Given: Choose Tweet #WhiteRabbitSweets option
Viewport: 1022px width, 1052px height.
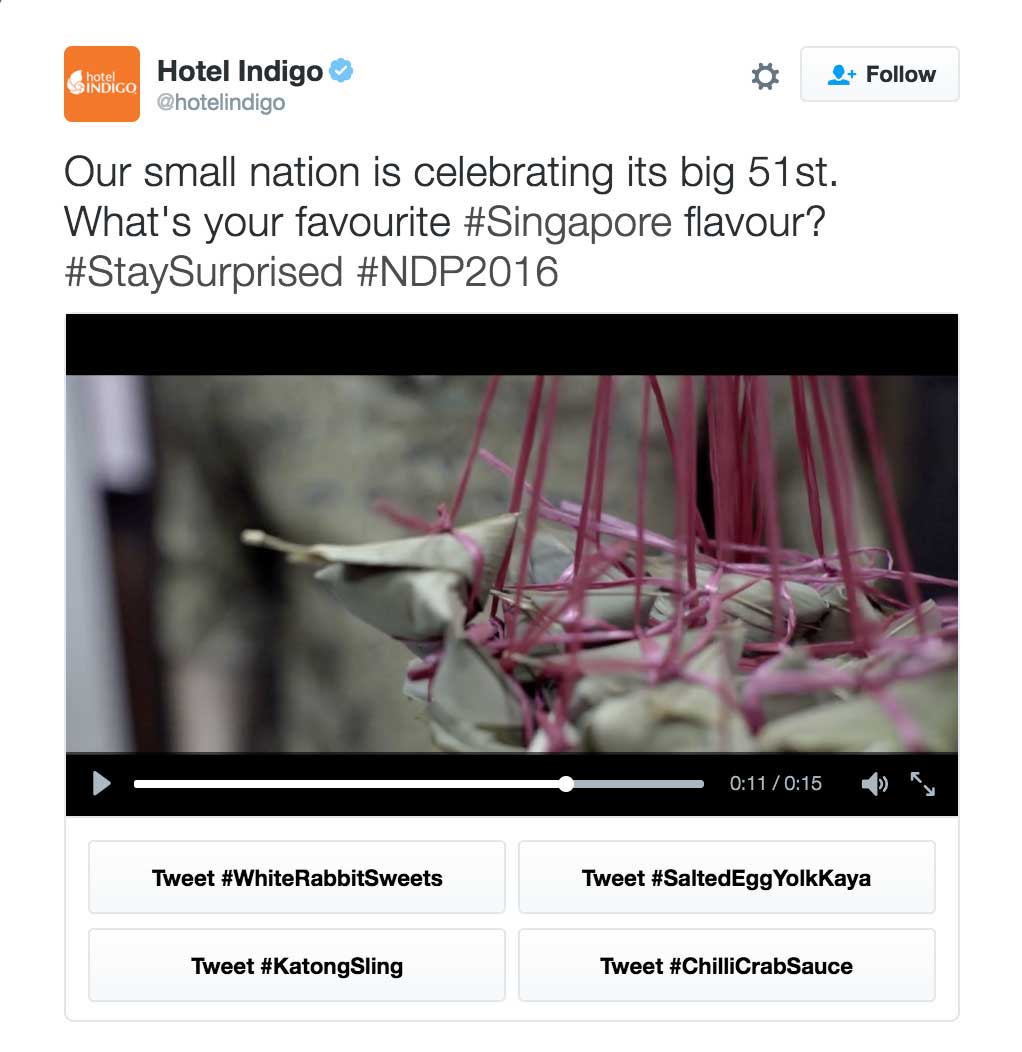Looking at the screenshot, I should point(297,877).
